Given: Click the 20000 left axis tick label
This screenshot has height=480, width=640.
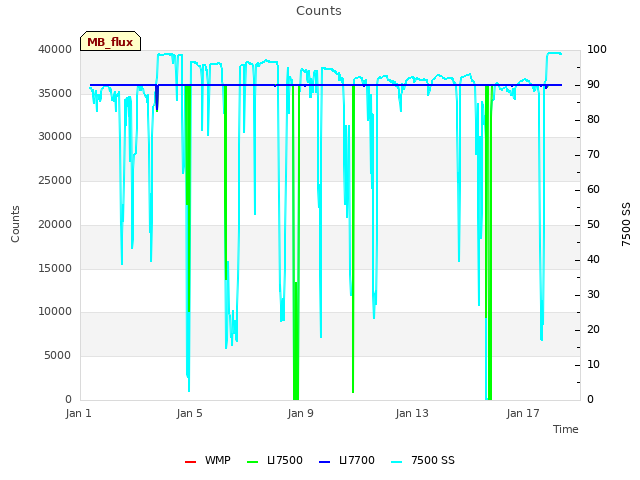Looking at the screenshot, I should [x=55, y=224].
